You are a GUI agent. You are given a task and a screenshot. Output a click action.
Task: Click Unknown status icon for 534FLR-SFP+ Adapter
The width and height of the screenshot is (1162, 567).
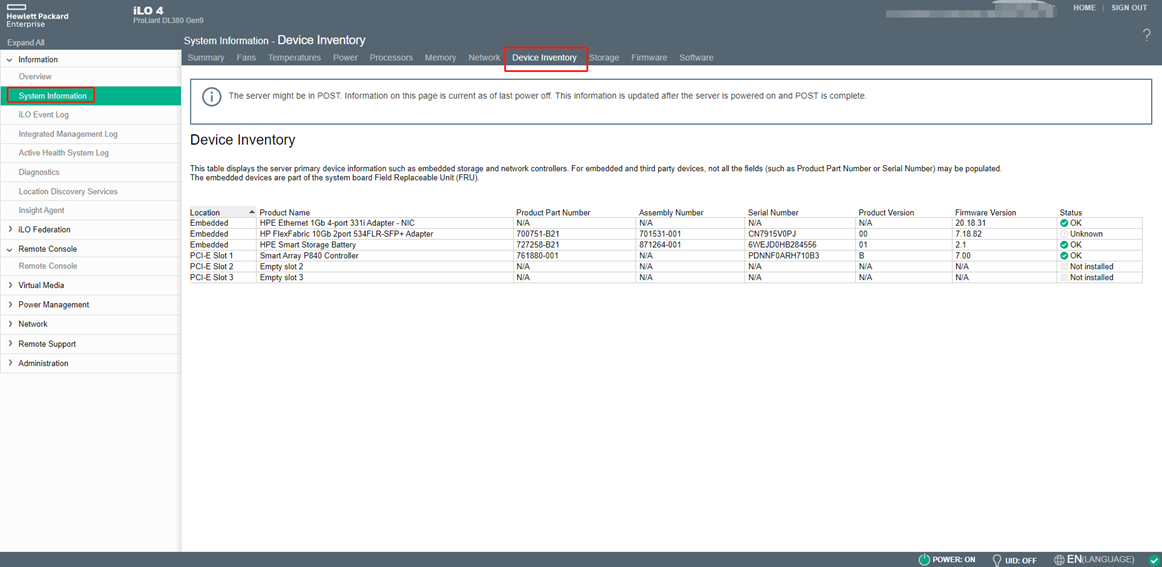(x=1064, y=233)
